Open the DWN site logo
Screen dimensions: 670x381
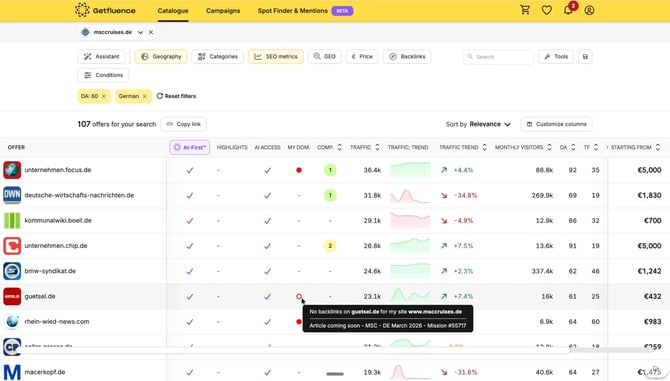(x=12, y=195)
